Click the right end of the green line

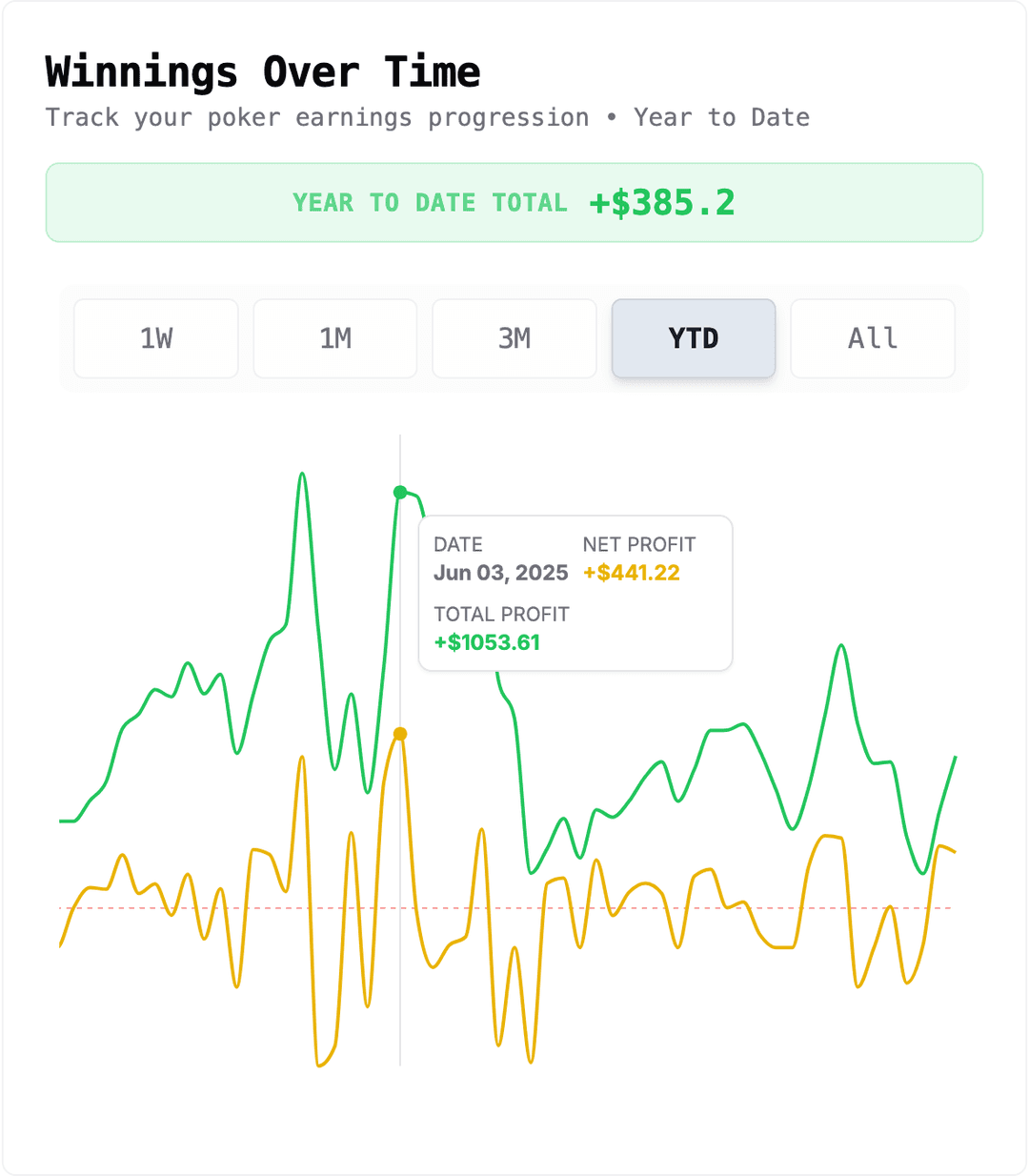tap(955, 758)
